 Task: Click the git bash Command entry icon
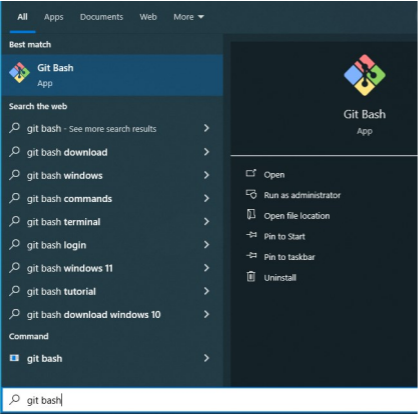(14, 358)
